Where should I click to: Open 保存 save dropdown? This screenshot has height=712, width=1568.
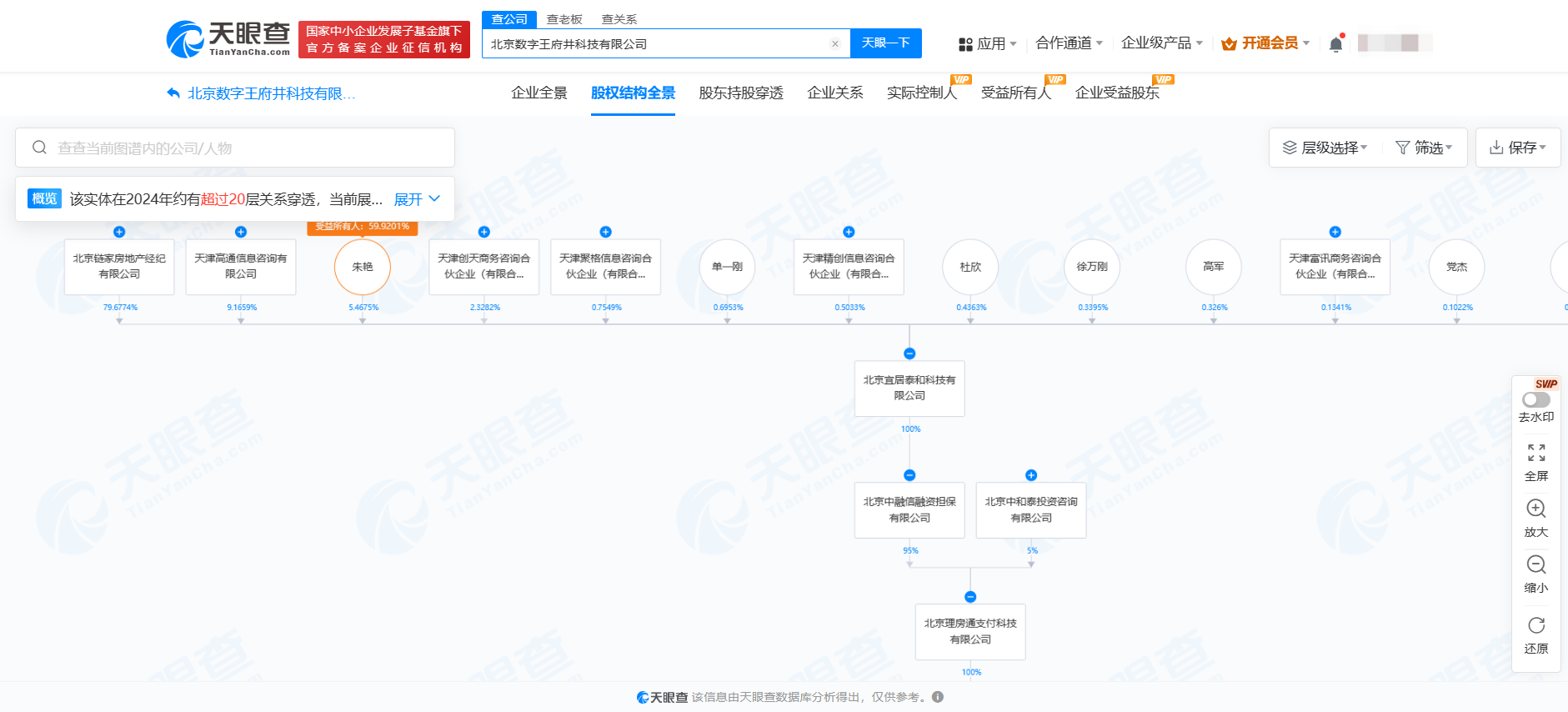point(1518,148)
